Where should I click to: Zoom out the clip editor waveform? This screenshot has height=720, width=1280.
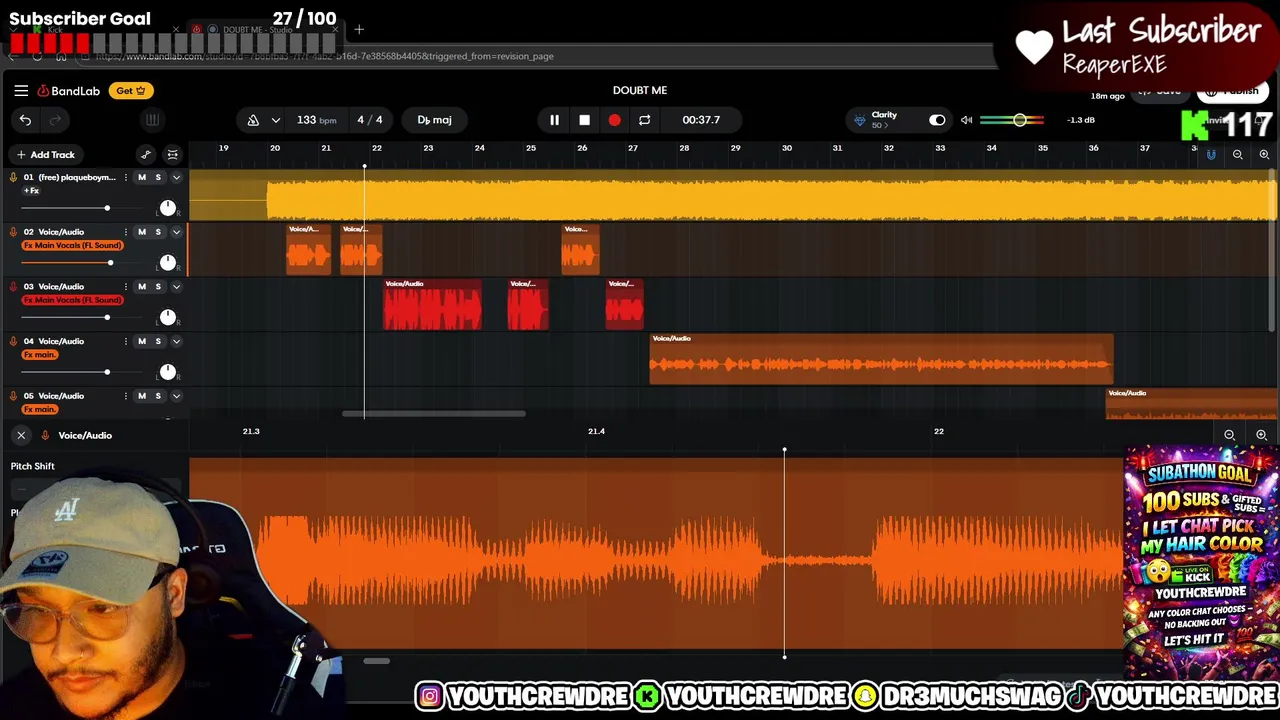pyautogui.click(x=1230, y=435)
